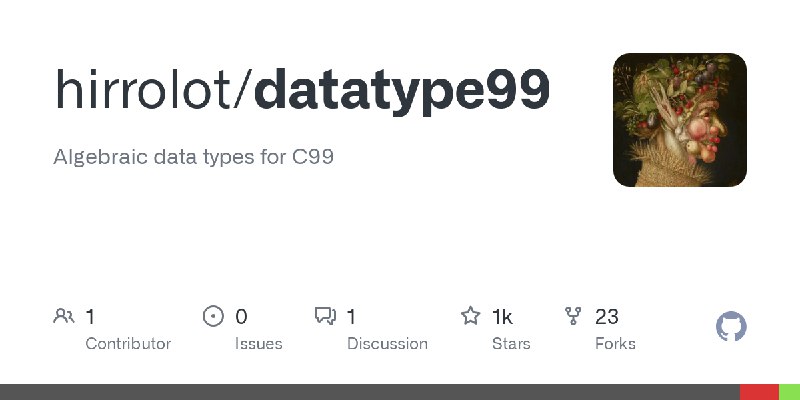Click the GitHub Octocat logo
The height and width of the screenshot is (400, 800).
point(731,326)
